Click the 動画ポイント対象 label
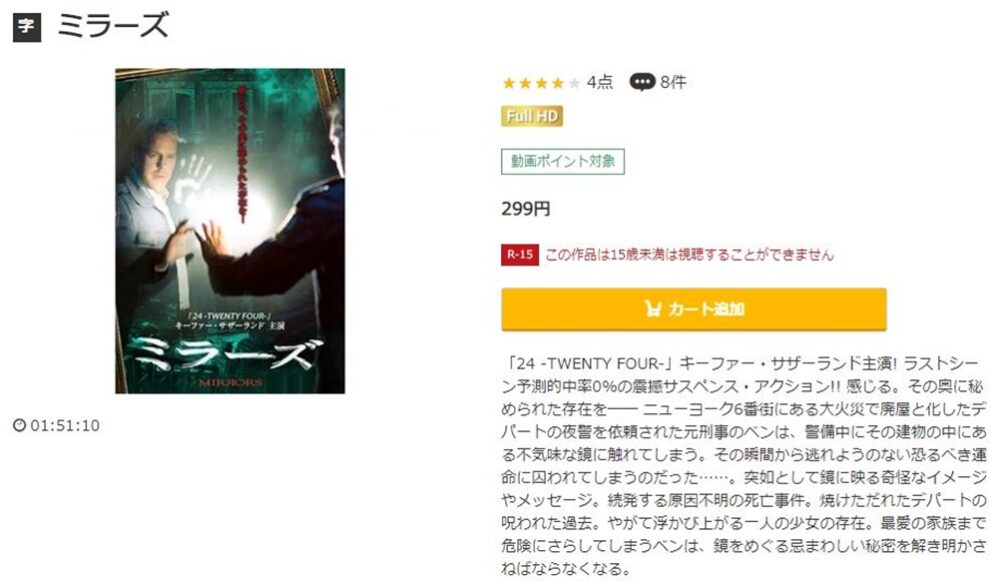 (563, 162)
